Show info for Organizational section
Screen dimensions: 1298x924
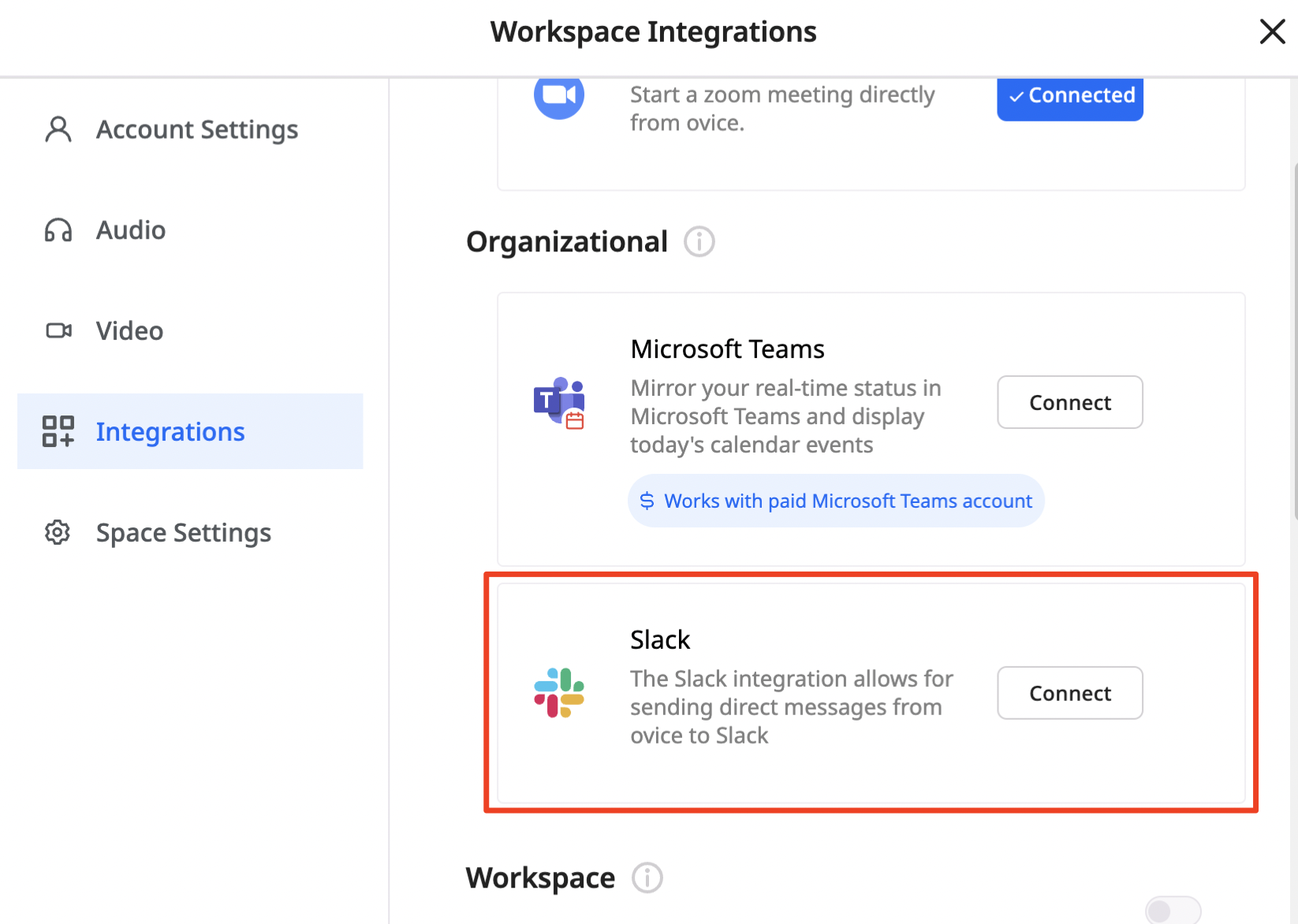699,241
